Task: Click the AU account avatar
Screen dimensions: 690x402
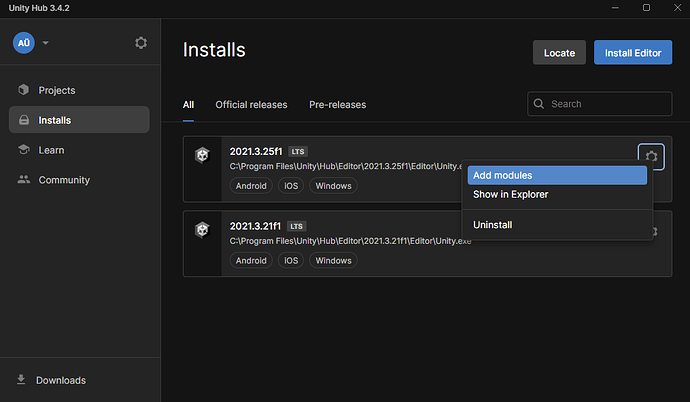Action: pyautogui.click(x=23, y=43)
